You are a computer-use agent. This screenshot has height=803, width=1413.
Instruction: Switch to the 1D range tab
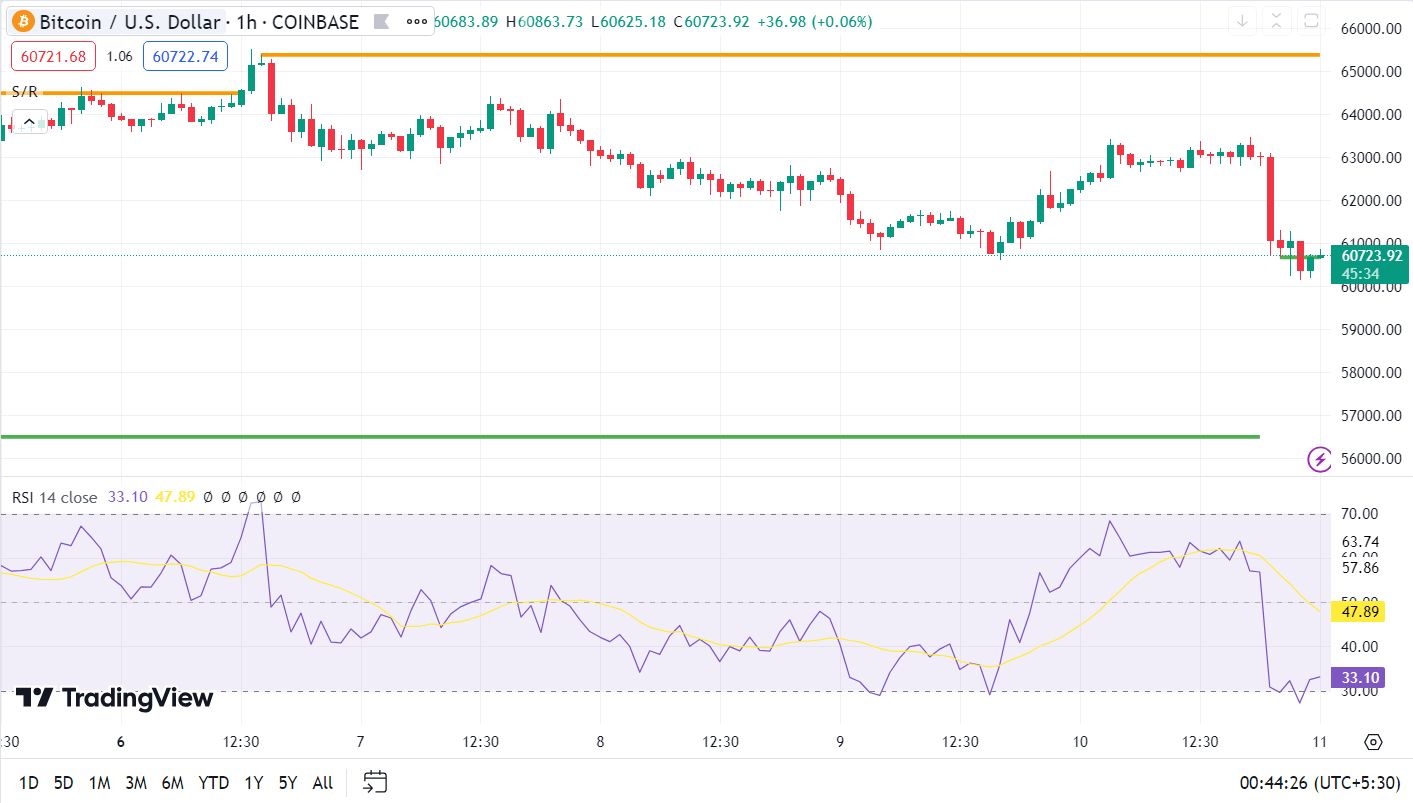point(27,782)
